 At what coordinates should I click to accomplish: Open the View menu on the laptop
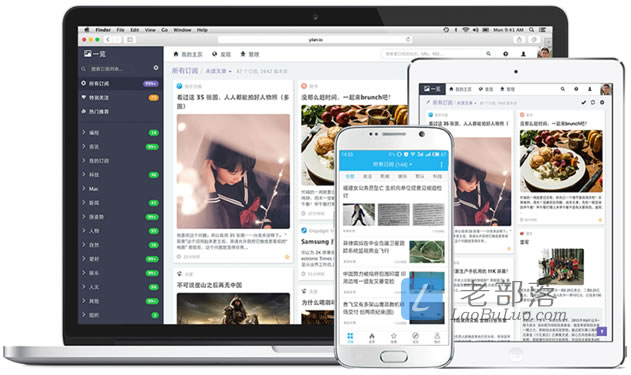150,30
